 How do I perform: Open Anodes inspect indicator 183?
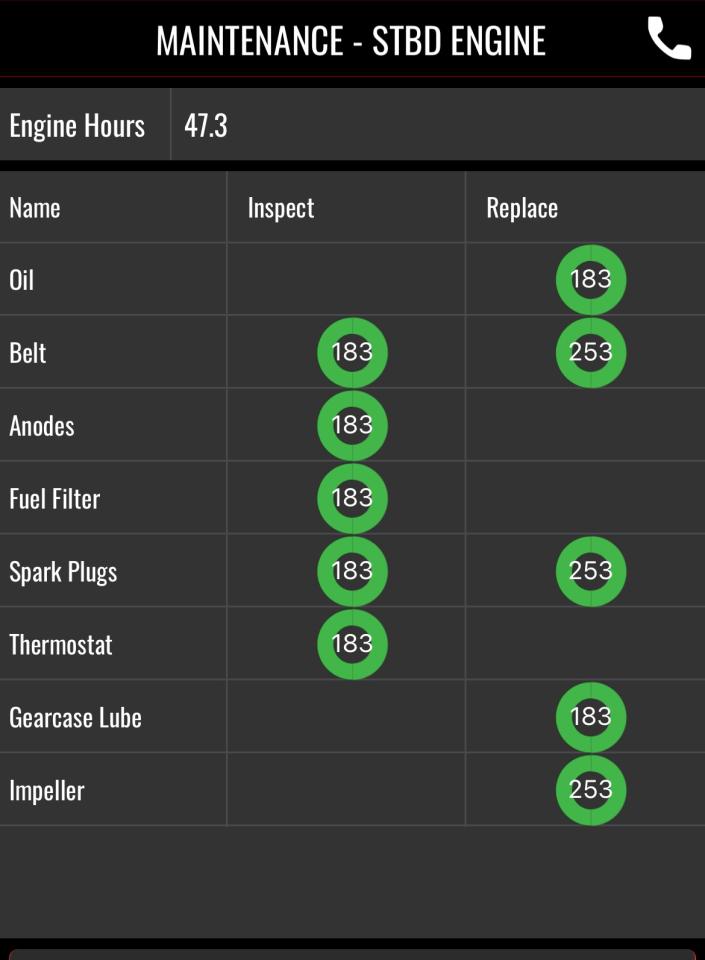click(352, 426)
